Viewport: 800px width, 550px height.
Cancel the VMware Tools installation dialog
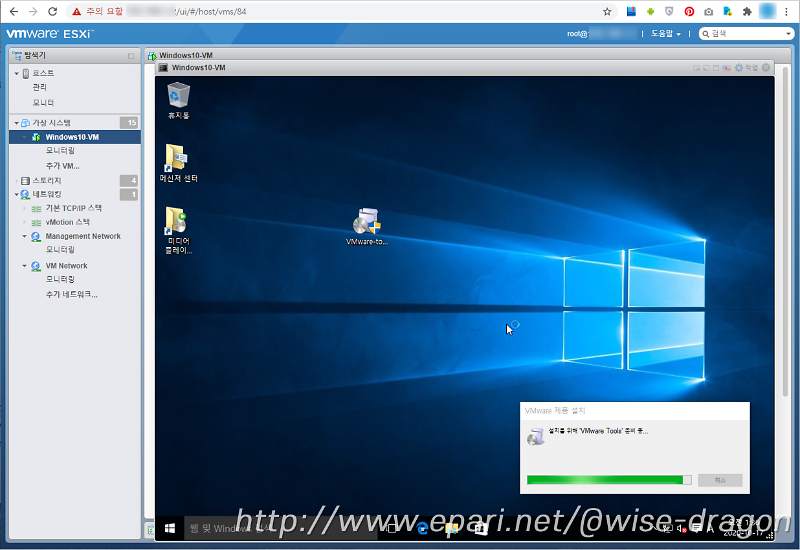tap(720, 480)
